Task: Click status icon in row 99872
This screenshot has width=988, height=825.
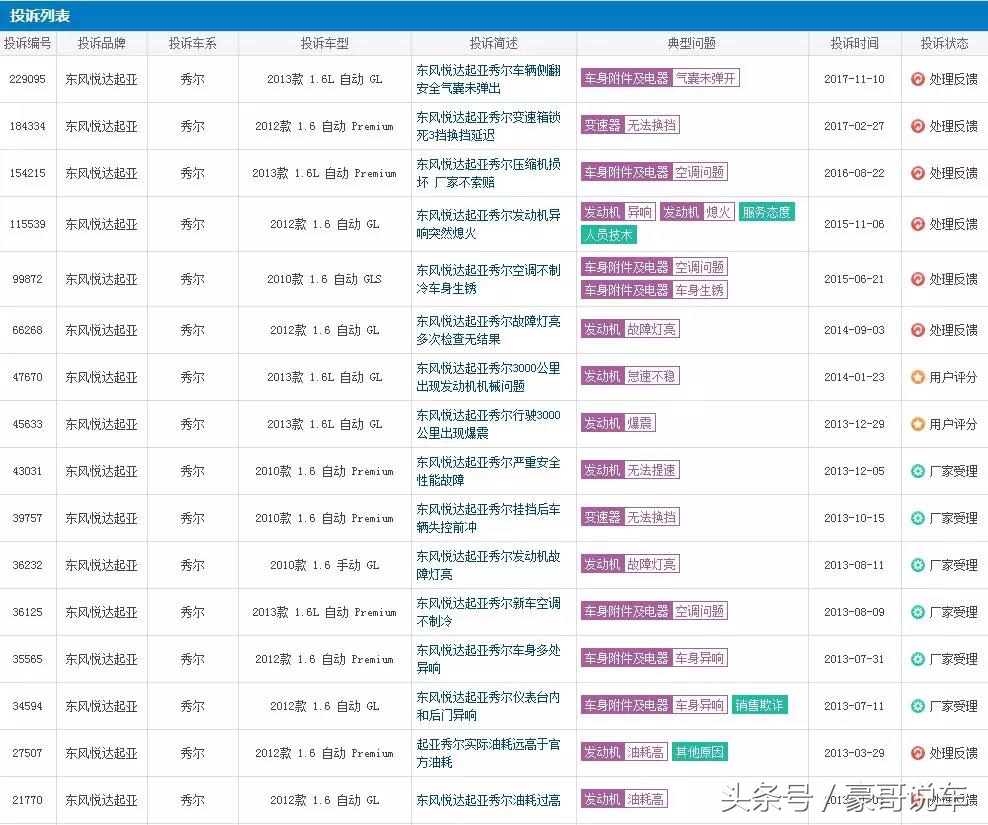Action: [917, 279]
